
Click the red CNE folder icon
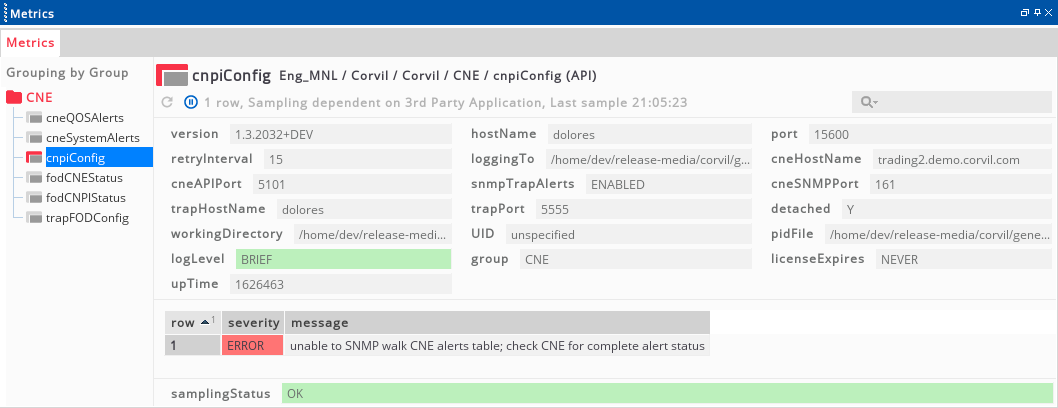coord(14,98)
